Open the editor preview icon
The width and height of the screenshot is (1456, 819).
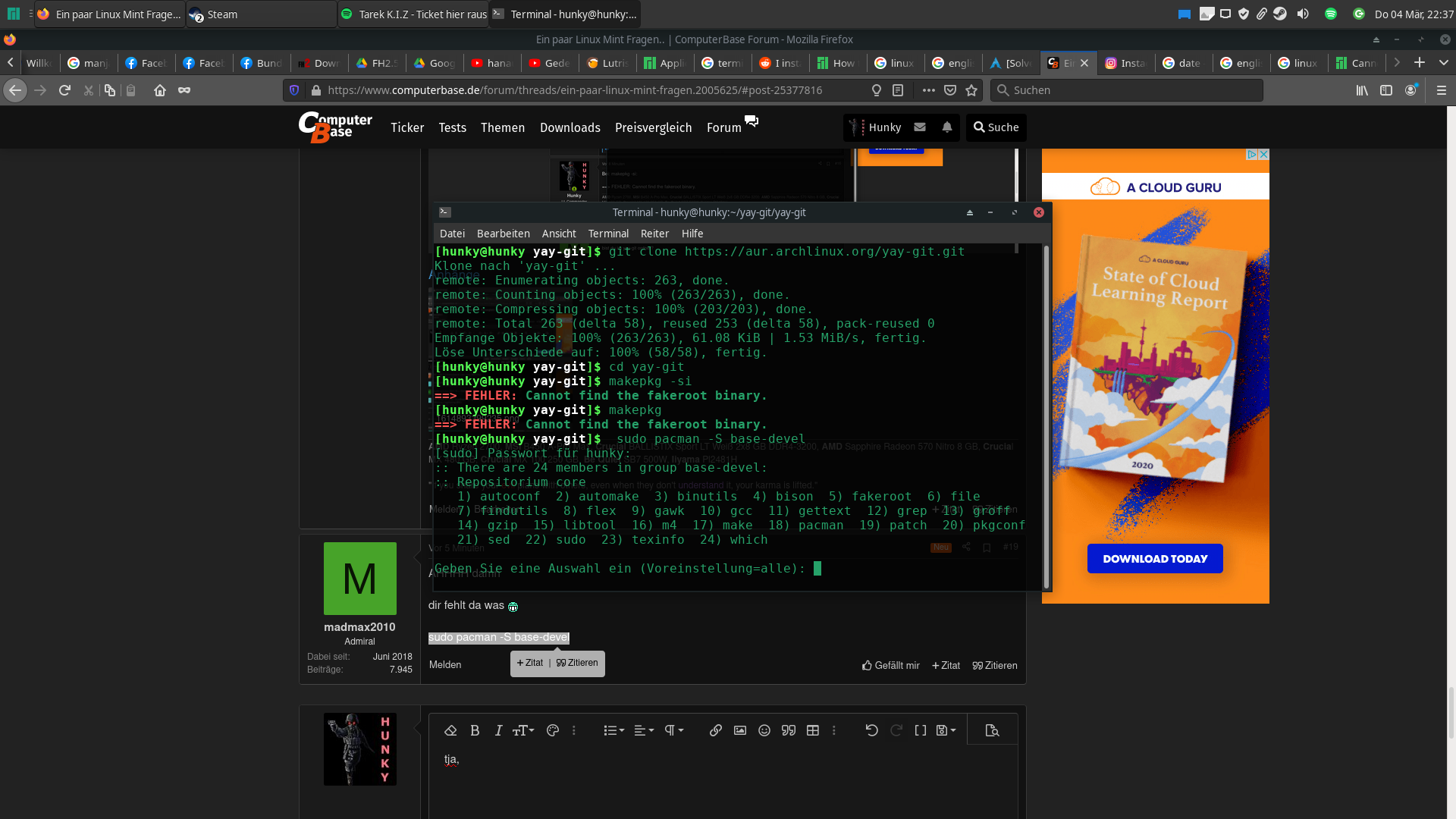coord(992,730)
